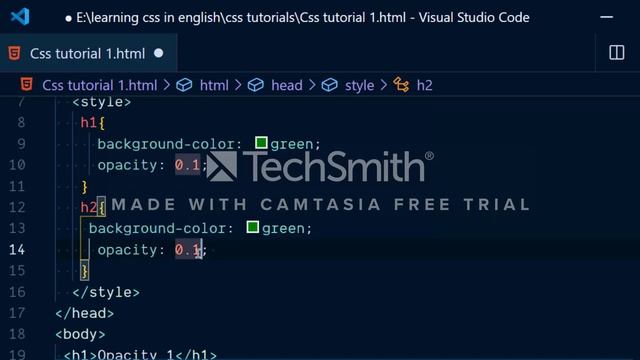This screenshot has height=360, width=640.
Task: Open the Css tutorial 1.html breadcrumb
Action: [100, 85]
